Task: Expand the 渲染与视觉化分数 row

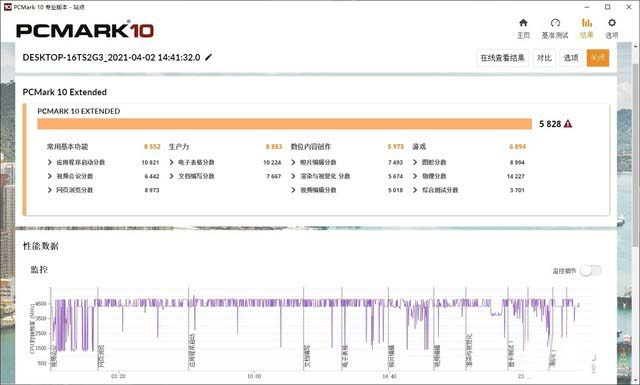Action: coord(293,176)
